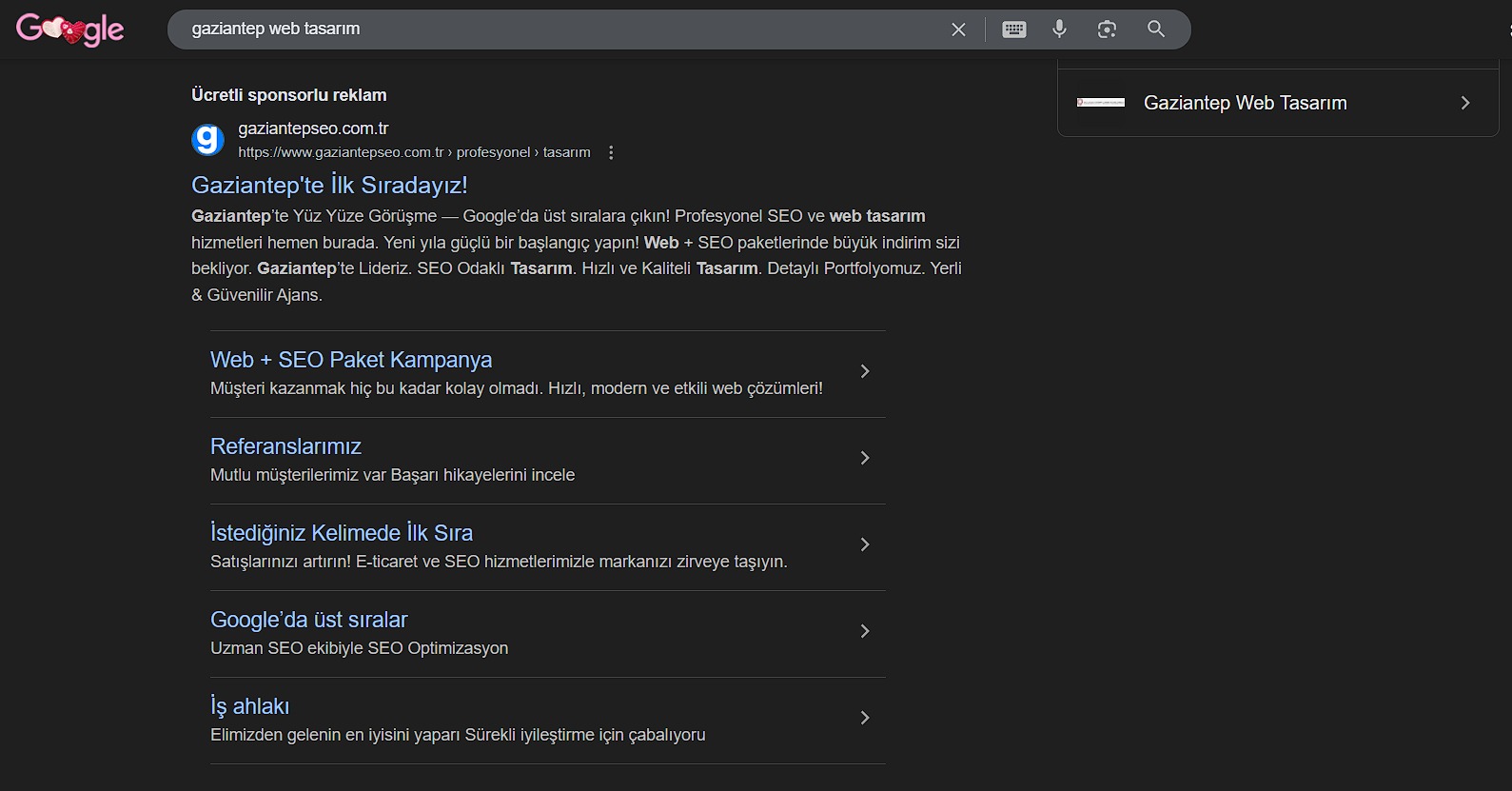Open the "Gaziantep'te İlk Sıradayız!" ad headline
Image resolution: width=1512 pixels, height=791 pixels.
click(329, 185)
